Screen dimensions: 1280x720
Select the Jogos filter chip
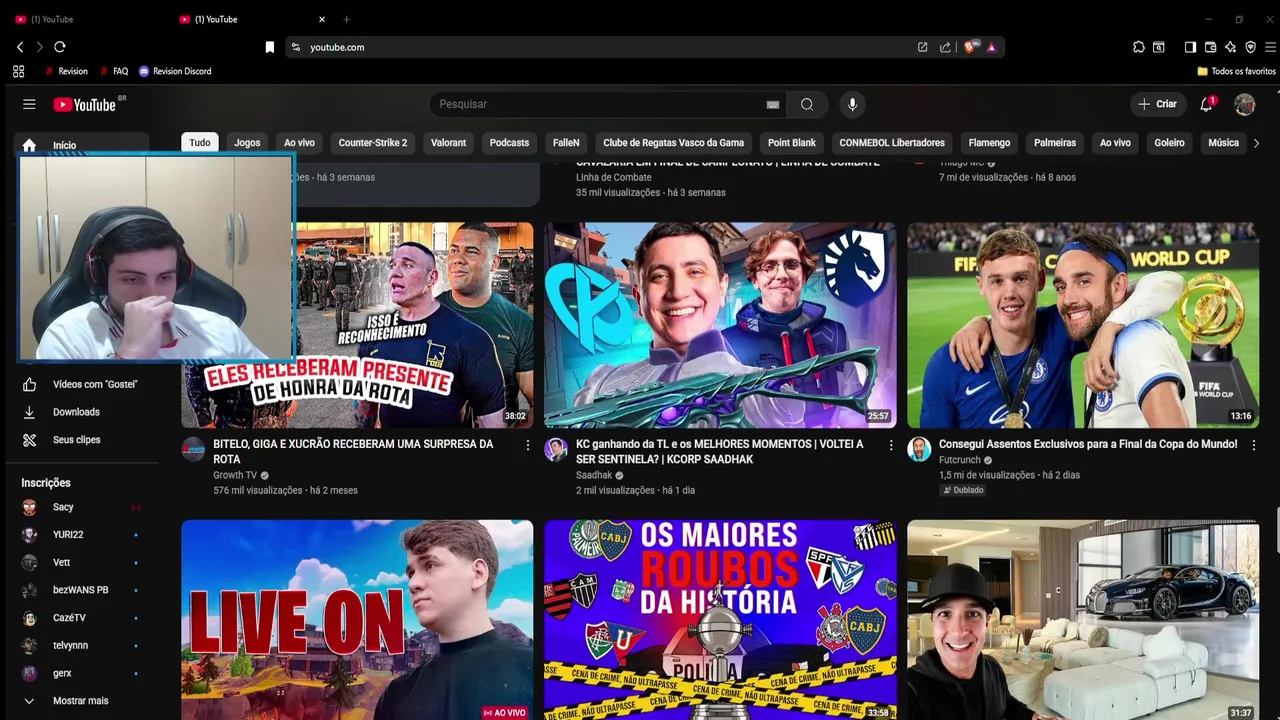(x=247, y=143)
